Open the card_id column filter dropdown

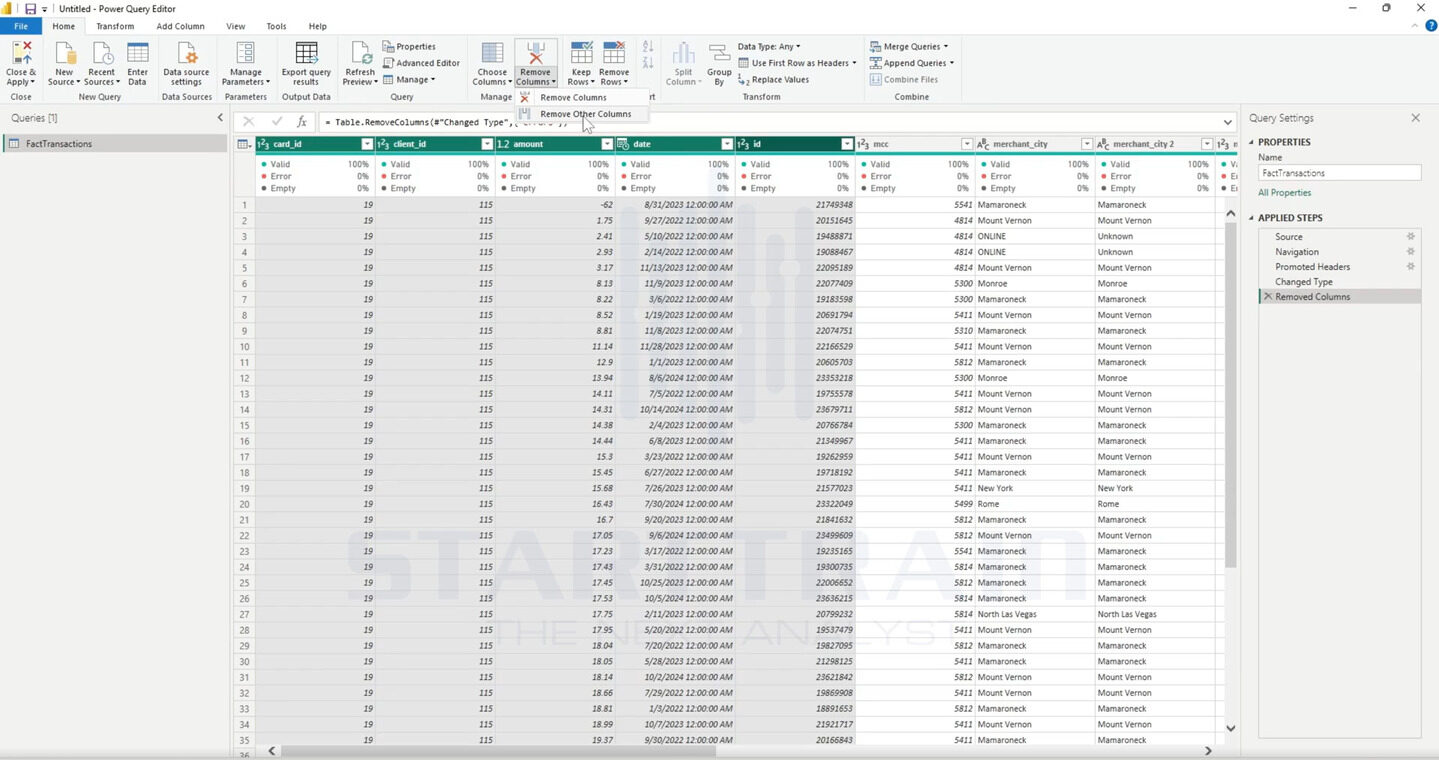[x=367, y=144]
